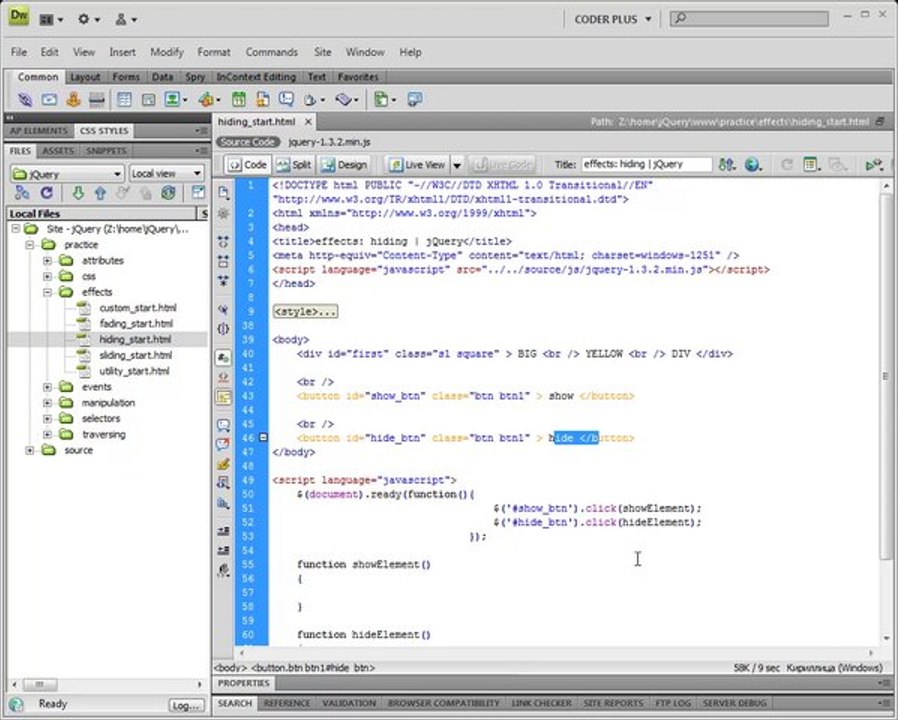Open Live View options dropdown arrow

point(457,166)
